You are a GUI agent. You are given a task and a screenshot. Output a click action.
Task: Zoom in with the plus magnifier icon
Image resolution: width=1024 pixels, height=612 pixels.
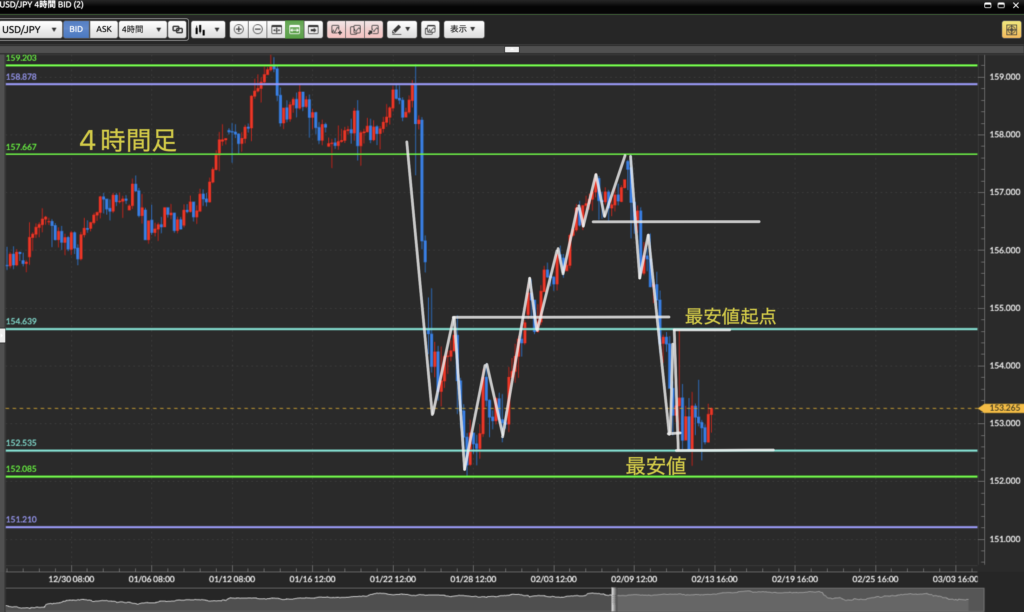point(238,30)
